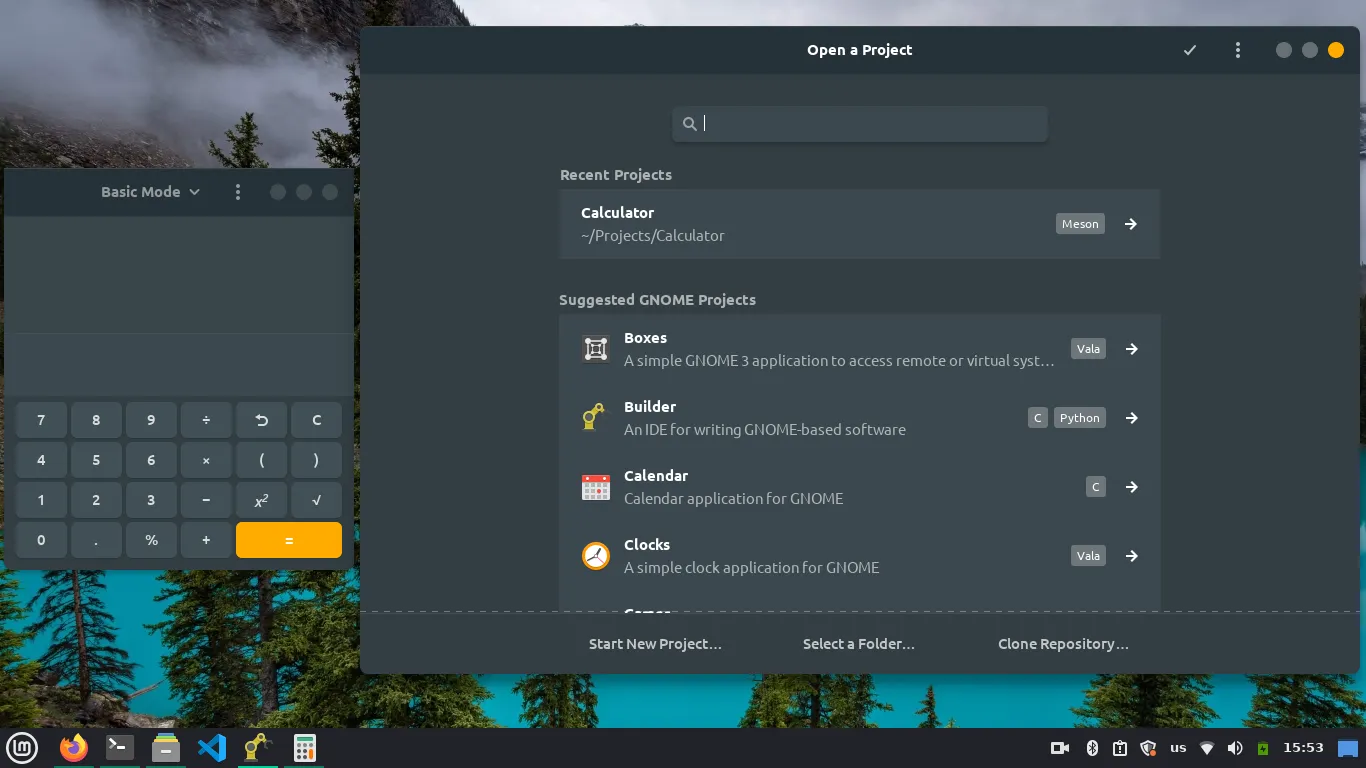Open the Calculator window menu dots
This screenshot has height=768, width=1366.
click(x=238, y=192)
